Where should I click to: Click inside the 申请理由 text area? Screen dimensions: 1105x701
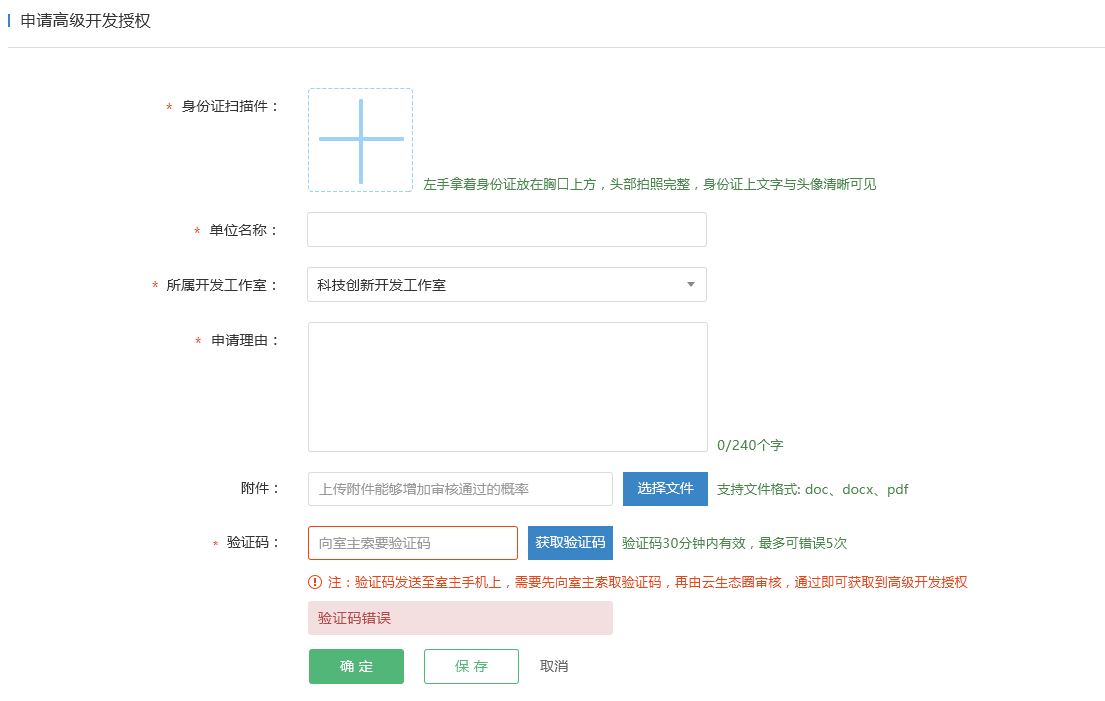click(507, 387)
